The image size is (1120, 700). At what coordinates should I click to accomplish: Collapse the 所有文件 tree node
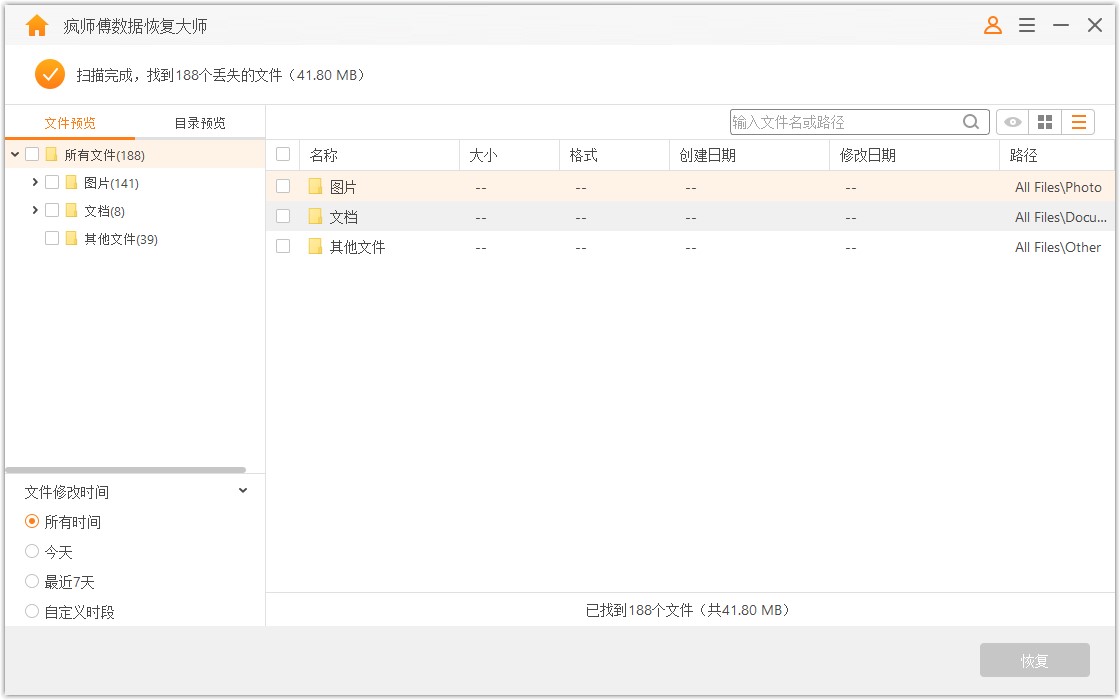coord(15,154)
